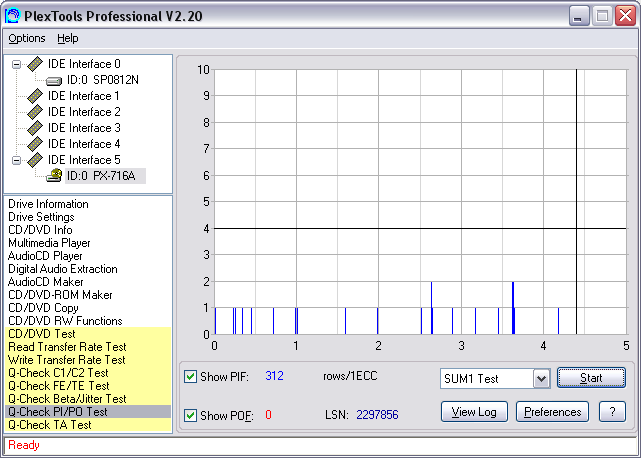The image size is (641, 458).
Task: Open Q-Check C1/C2 Test
Action: (x=58, y=373)
